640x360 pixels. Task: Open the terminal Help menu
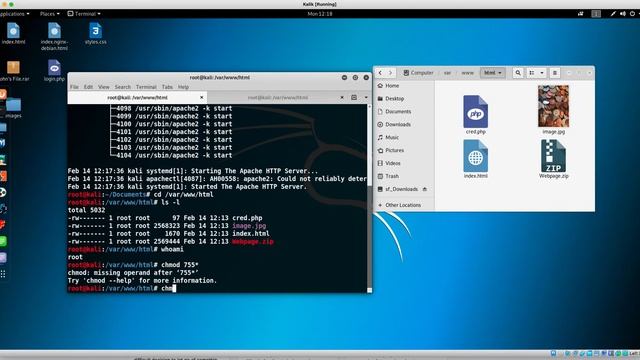tap(183, 87)
